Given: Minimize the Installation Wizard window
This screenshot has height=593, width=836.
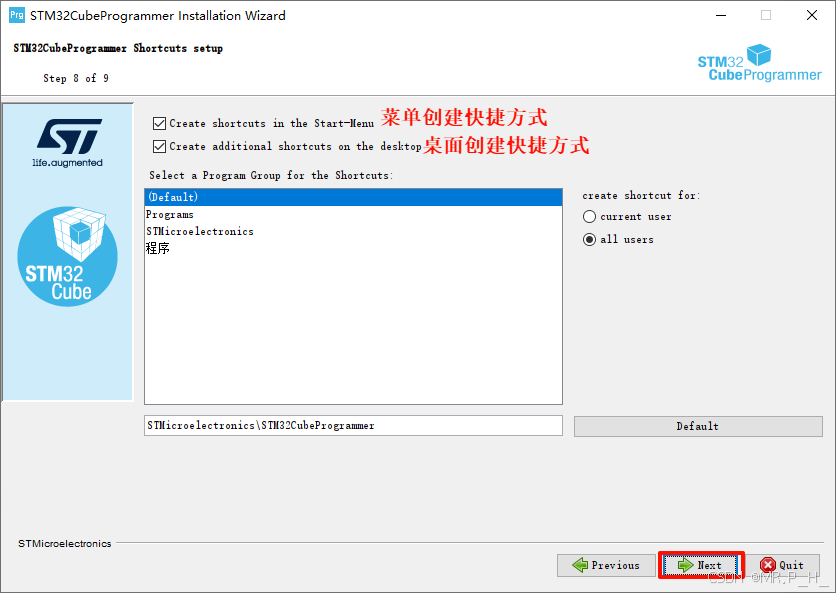Looking at the screenshot, I should point(721,15).
